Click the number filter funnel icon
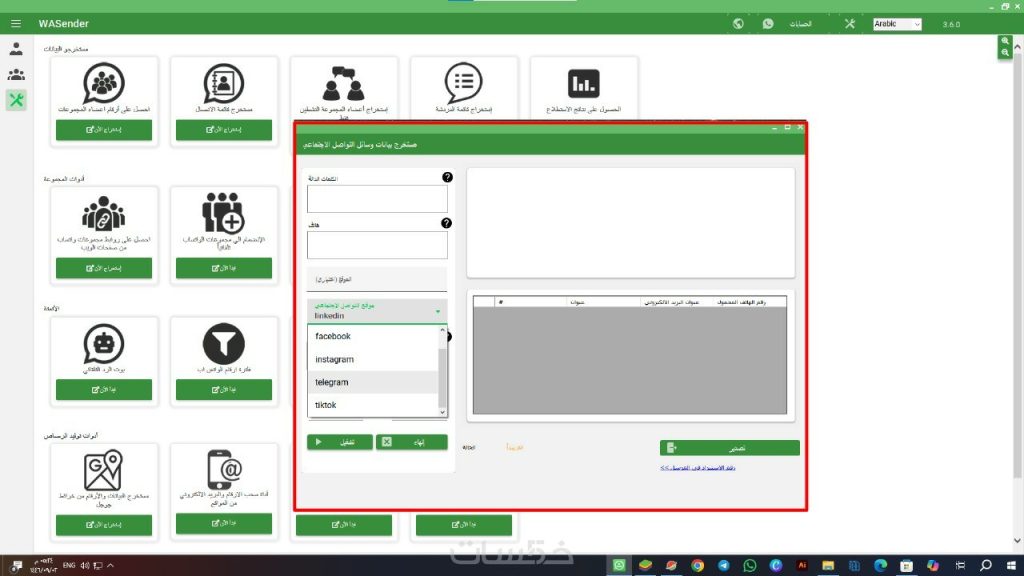Screen dimensions: 1024x576 coord(223,344)
